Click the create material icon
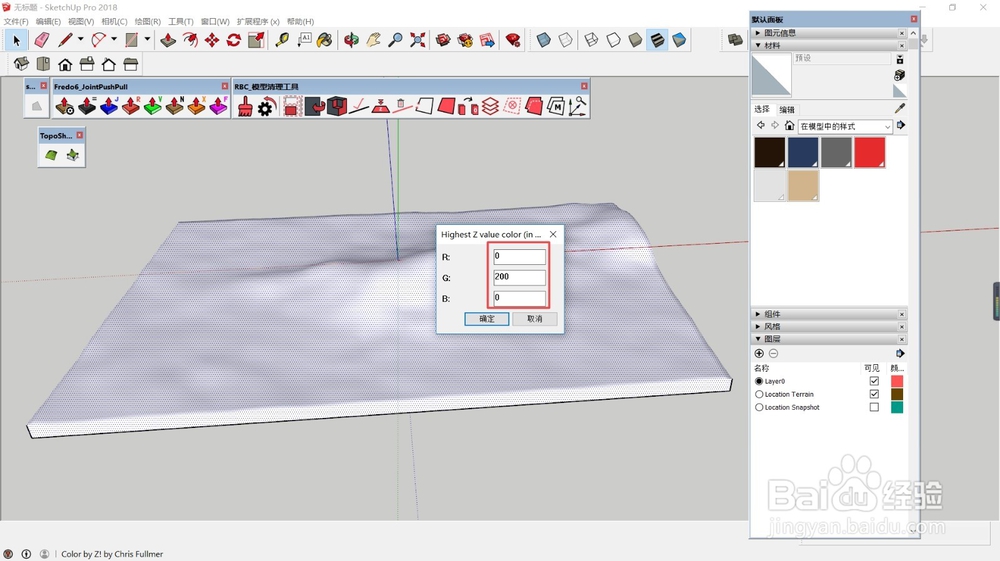Screen dimensions: 1000x561 tap(899, 75)
